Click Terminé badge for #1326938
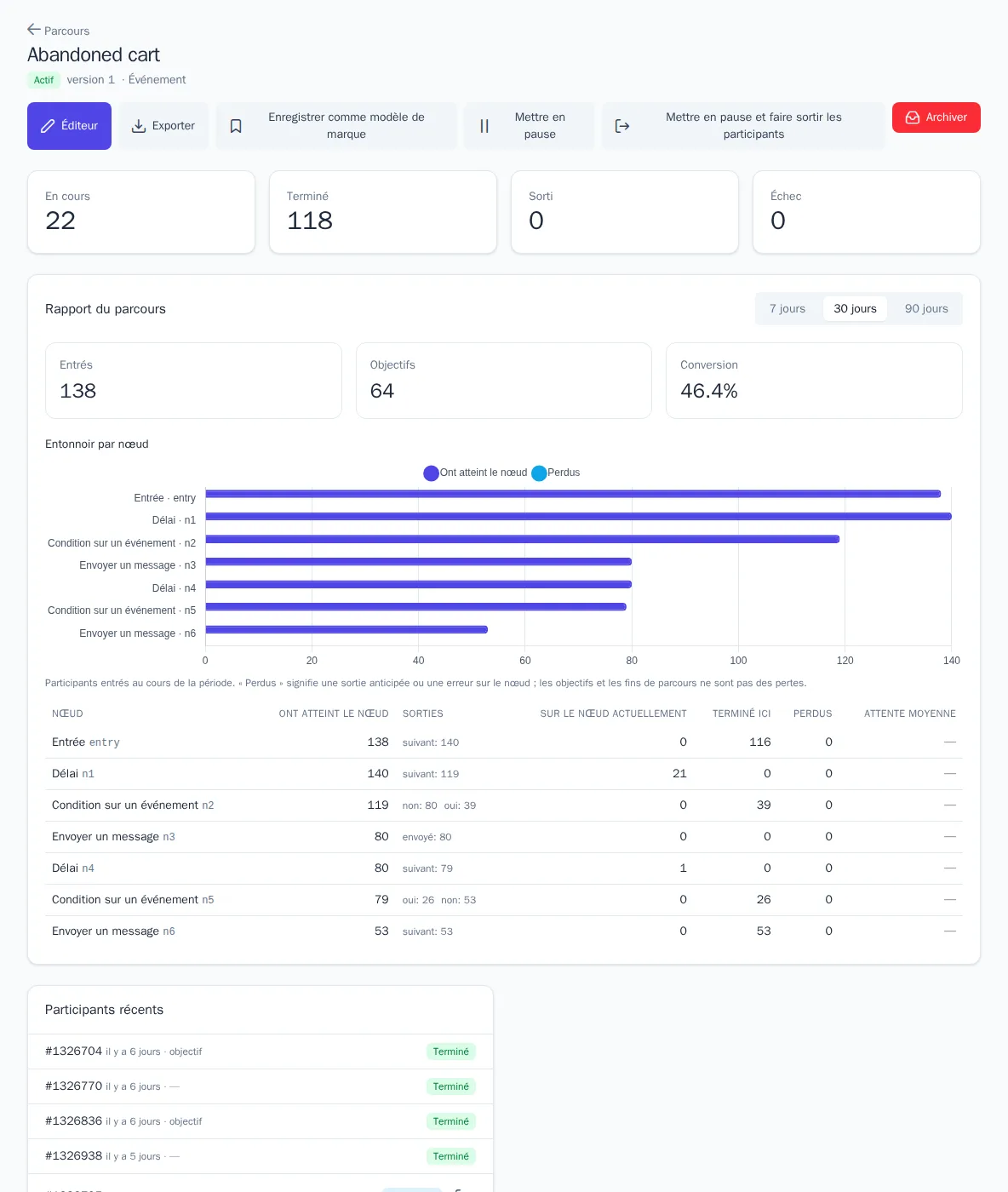 point(450,1156)
